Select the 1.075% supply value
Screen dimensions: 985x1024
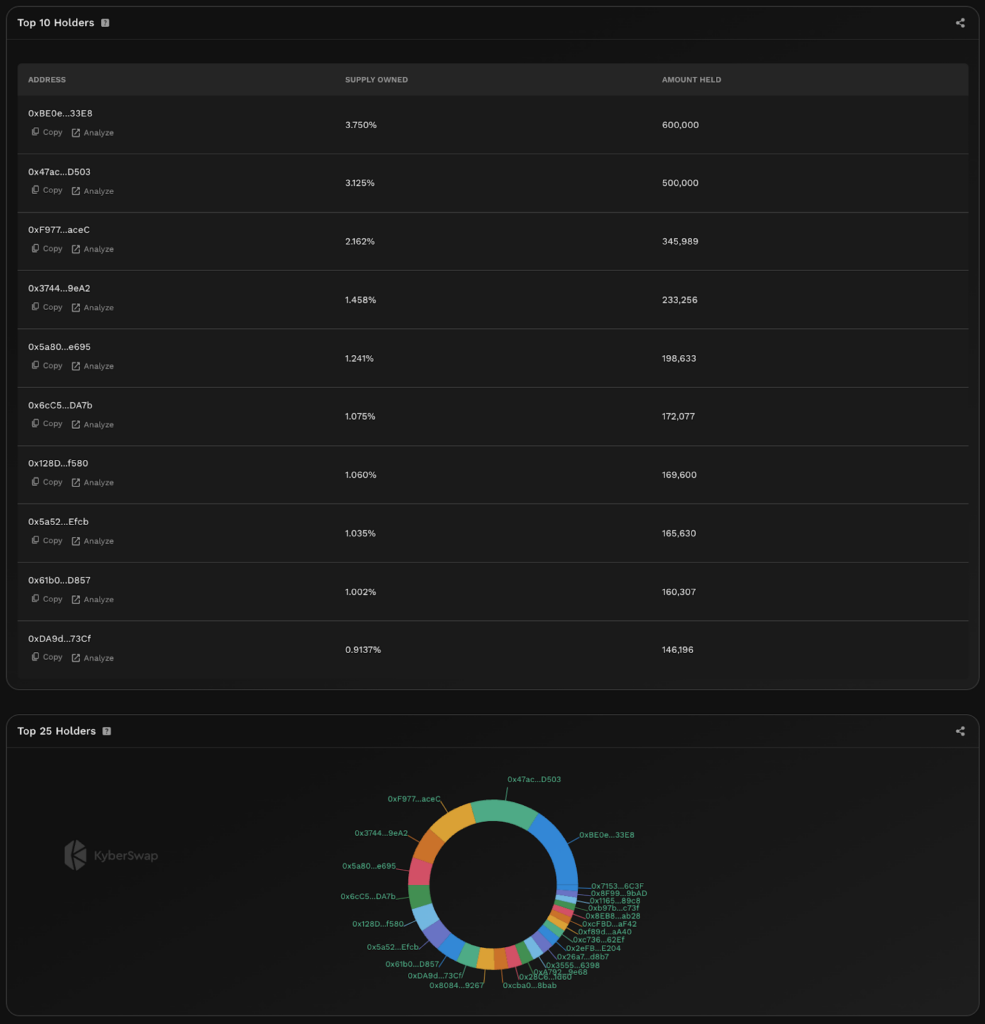360,416
